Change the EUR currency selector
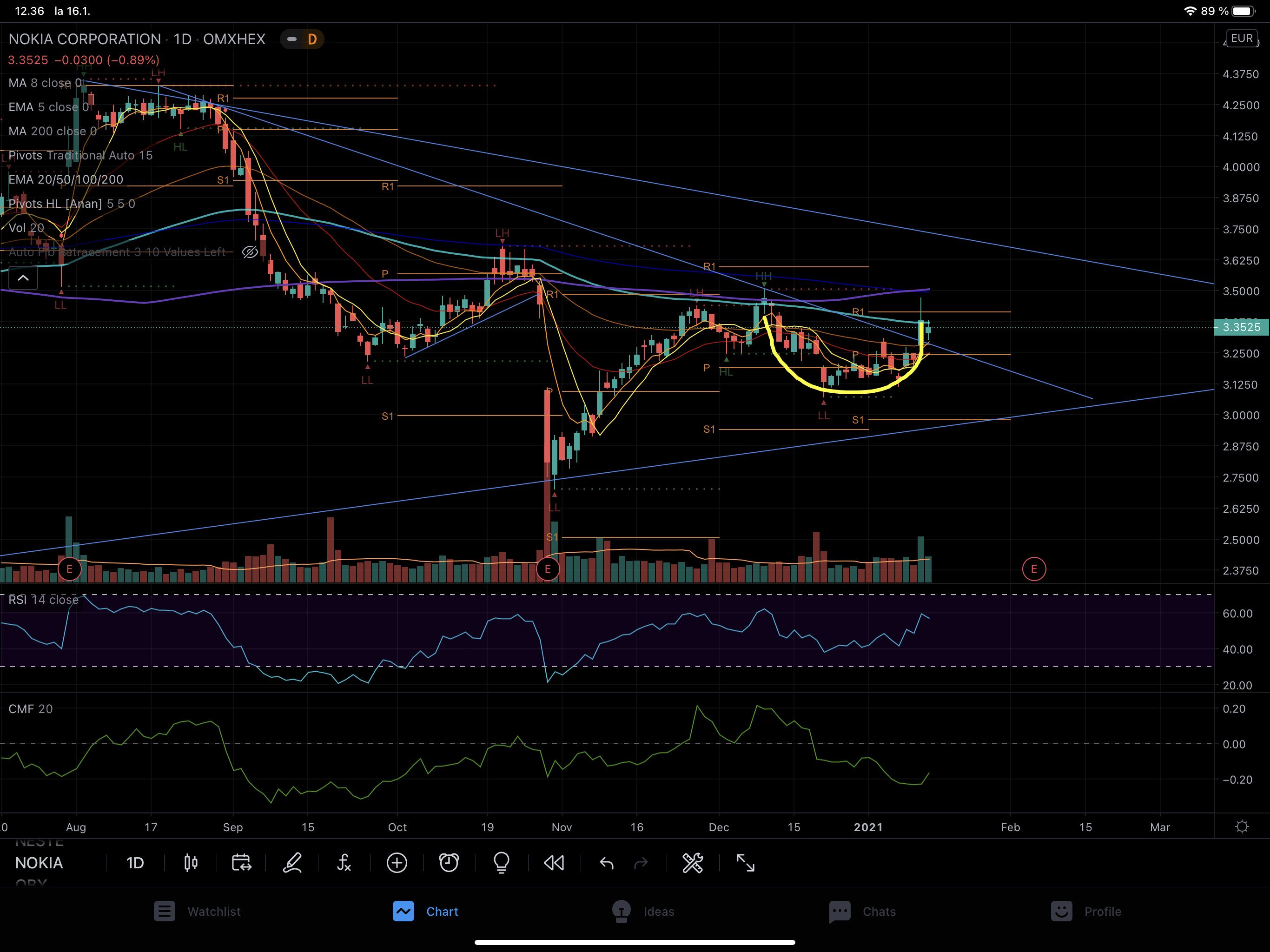1270x952 pixels. (1241, 39)
